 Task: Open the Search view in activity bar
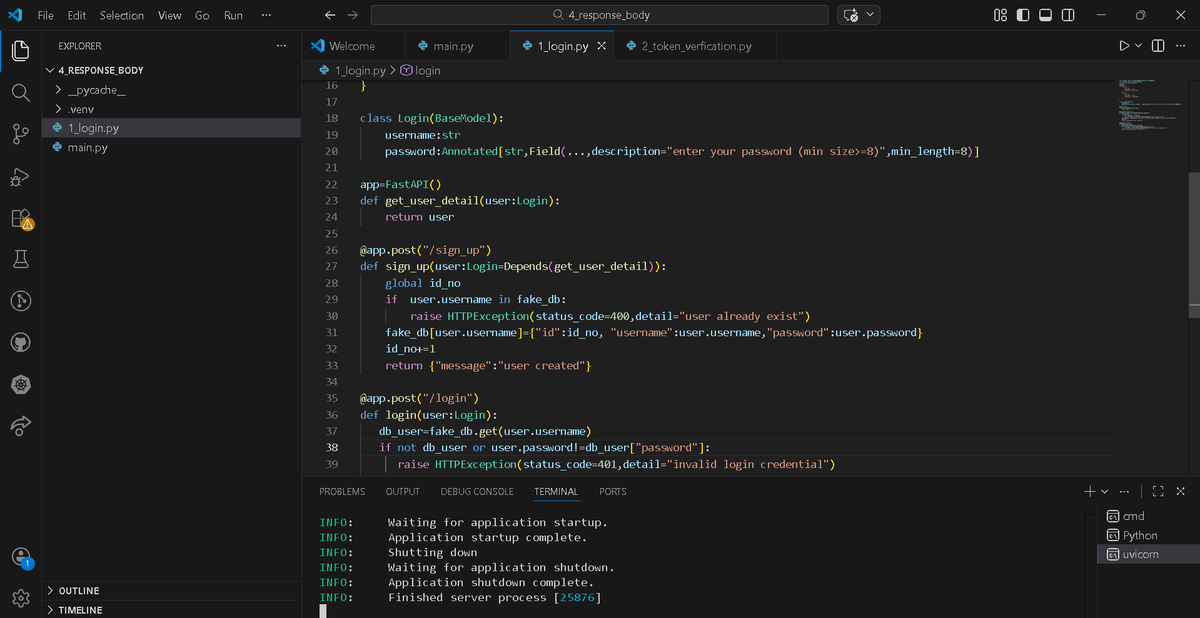tap(21, 92)
